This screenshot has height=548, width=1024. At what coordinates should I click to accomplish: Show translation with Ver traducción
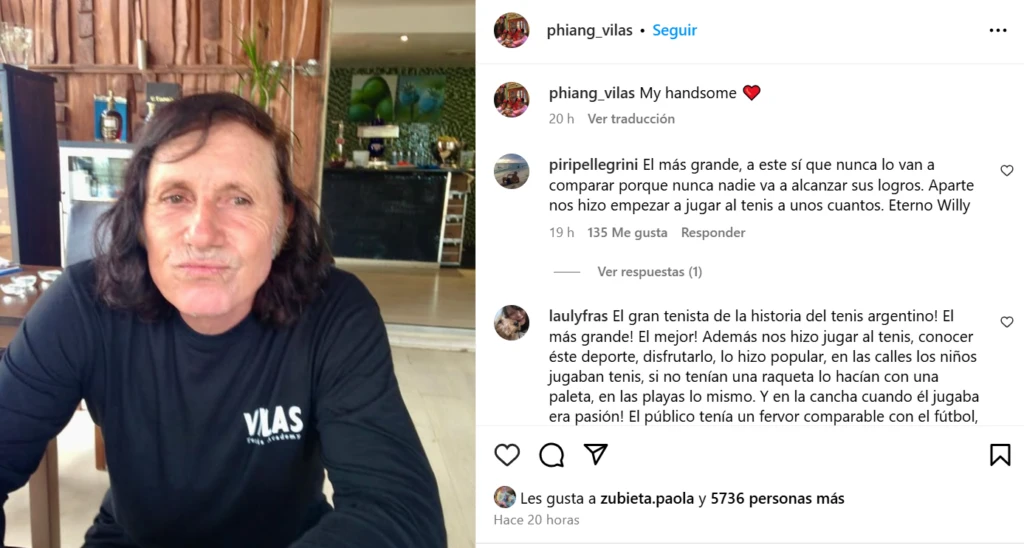[x=631, y=119]
